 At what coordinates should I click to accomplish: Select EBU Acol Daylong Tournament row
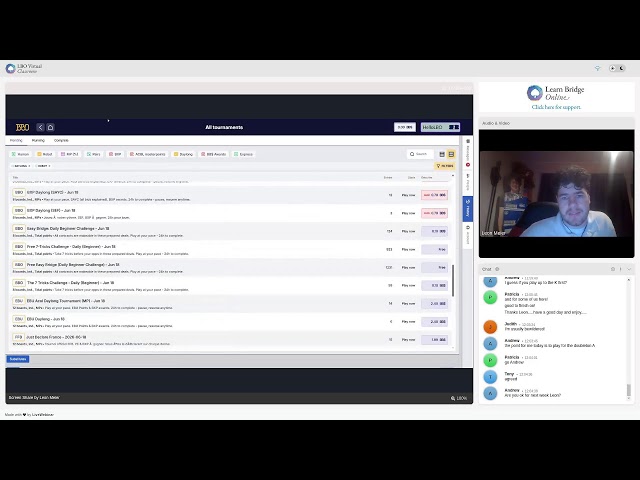(x=230, y=304)
